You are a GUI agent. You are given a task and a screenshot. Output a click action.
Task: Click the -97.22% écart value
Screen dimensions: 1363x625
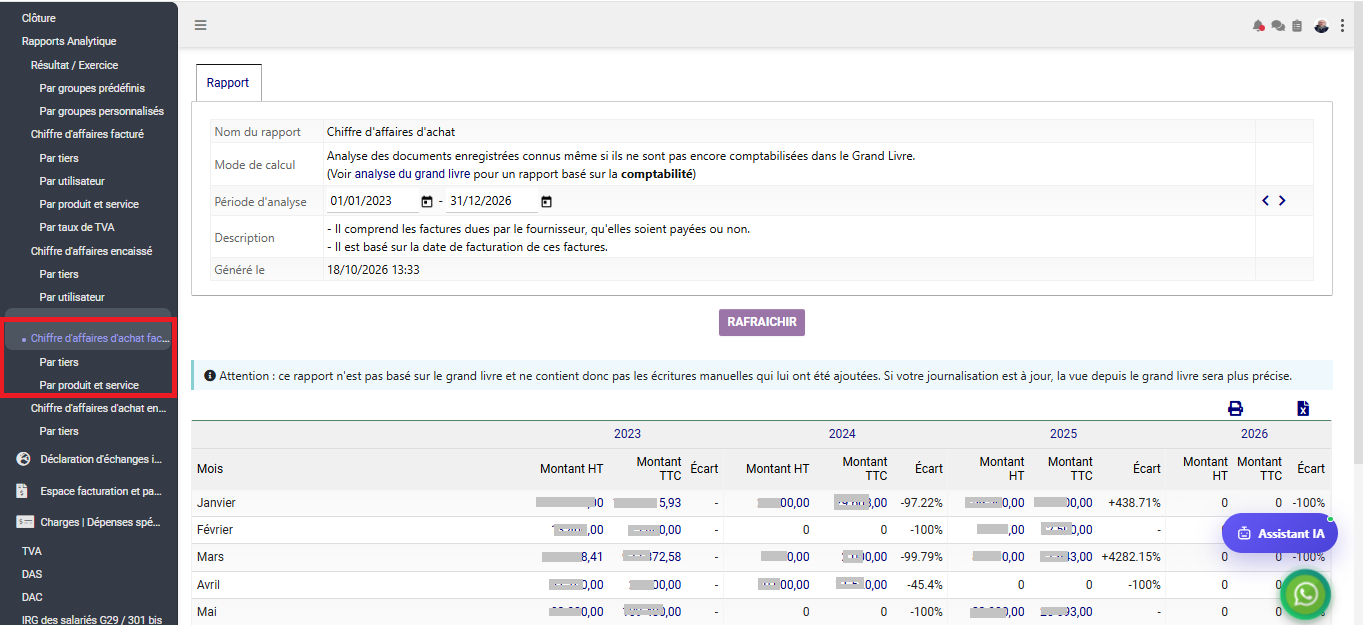[922, 502]
